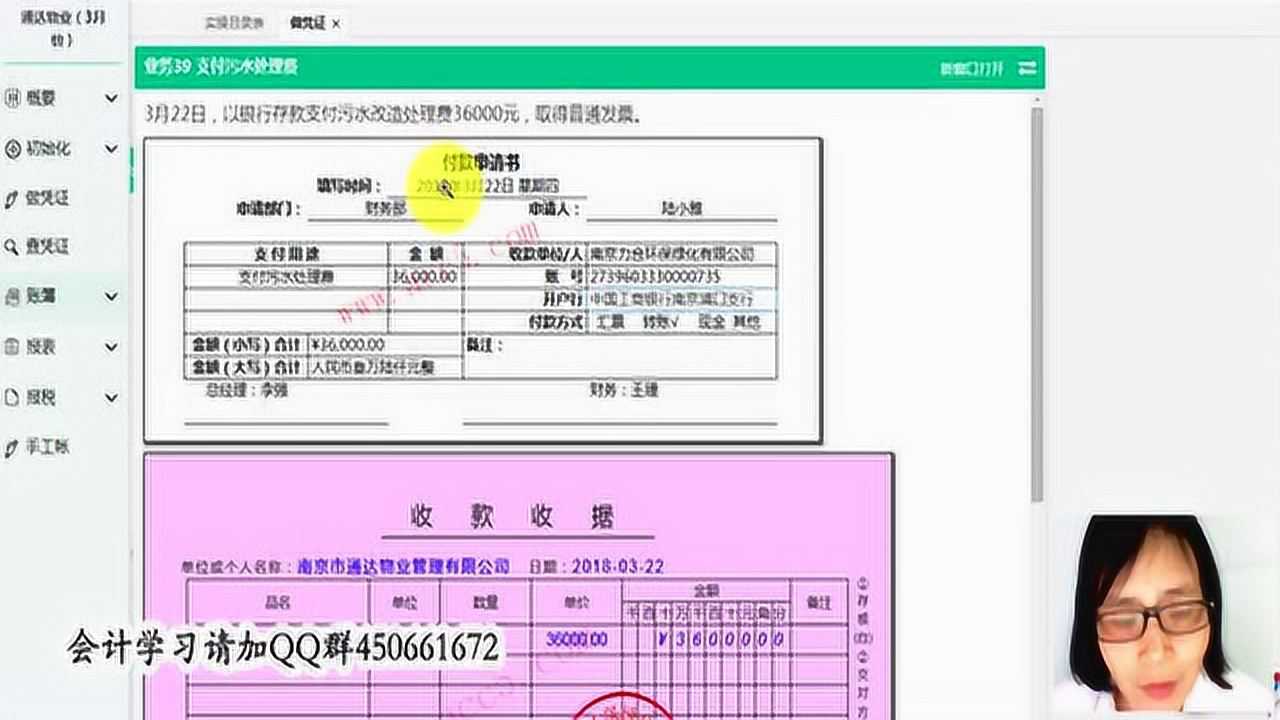The height and width of the screenshot is (720, 1280).
Task: Select the 做凭证 tab label
Action: click(306, 22)
